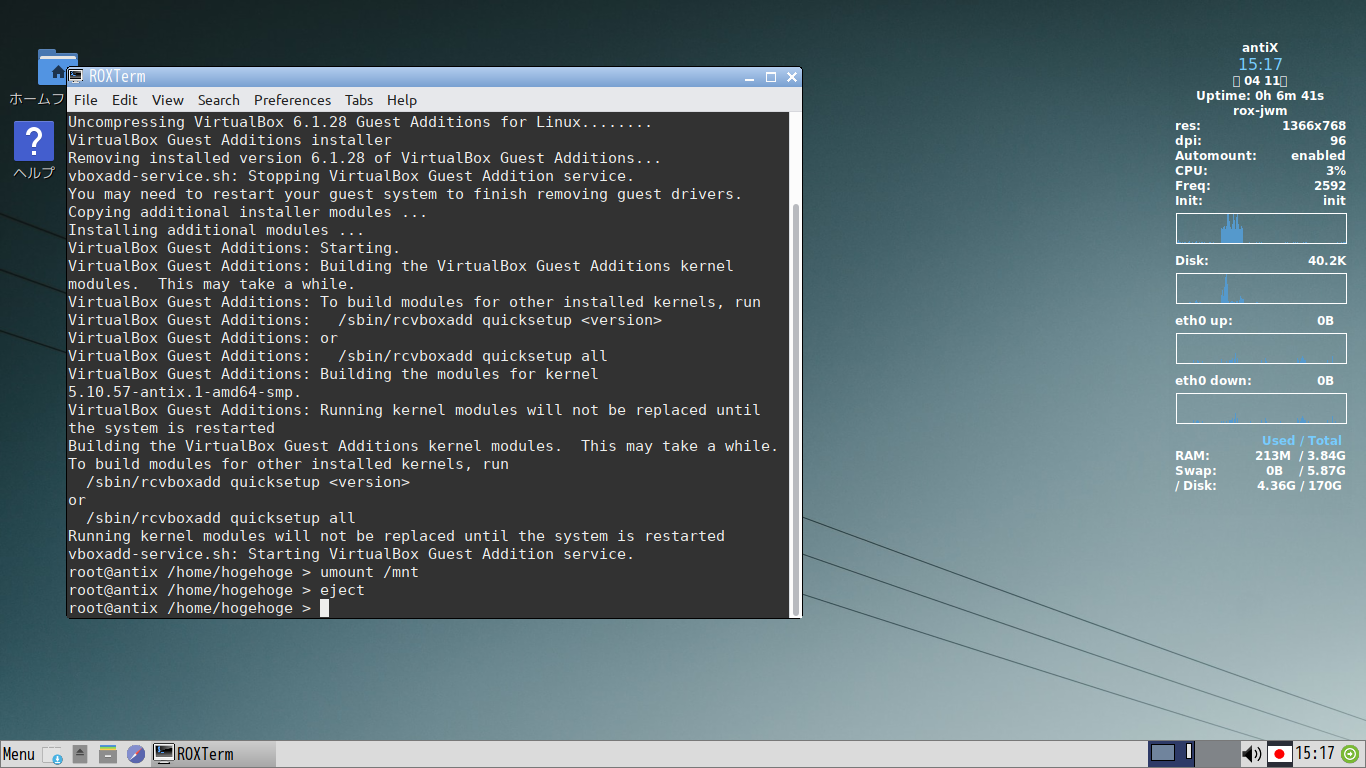Open the home folder desktop icon
Viewport: 1366px width, 768px height.
tap(55, 66)
